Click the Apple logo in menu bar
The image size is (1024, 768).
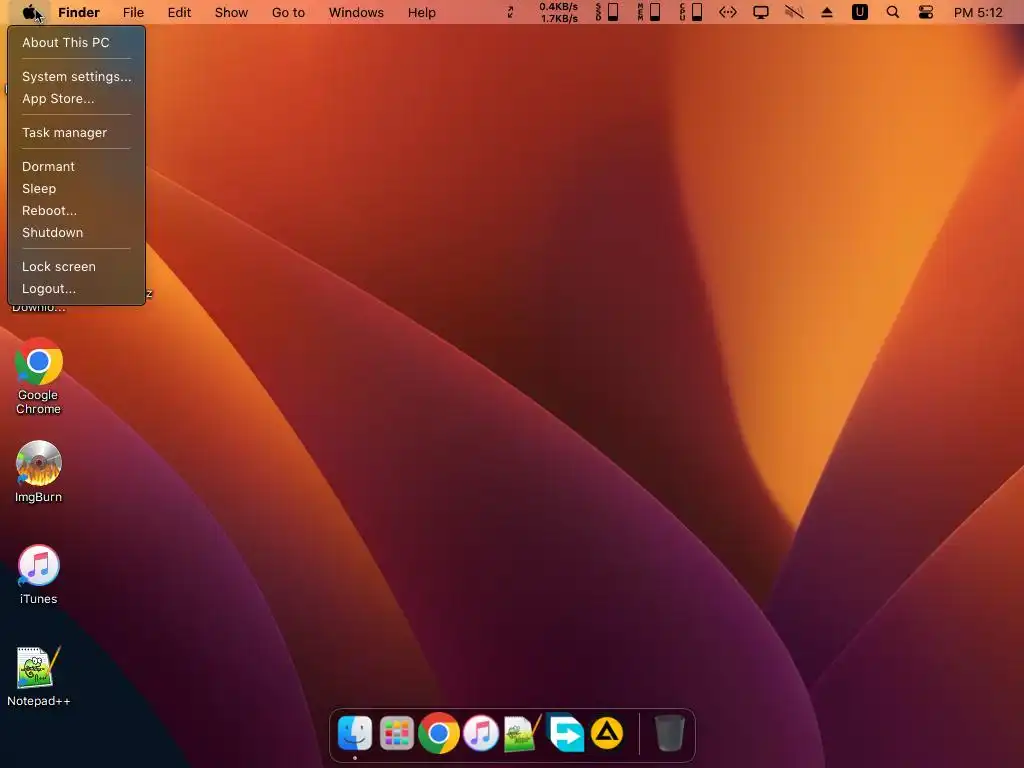click(30, 12)
